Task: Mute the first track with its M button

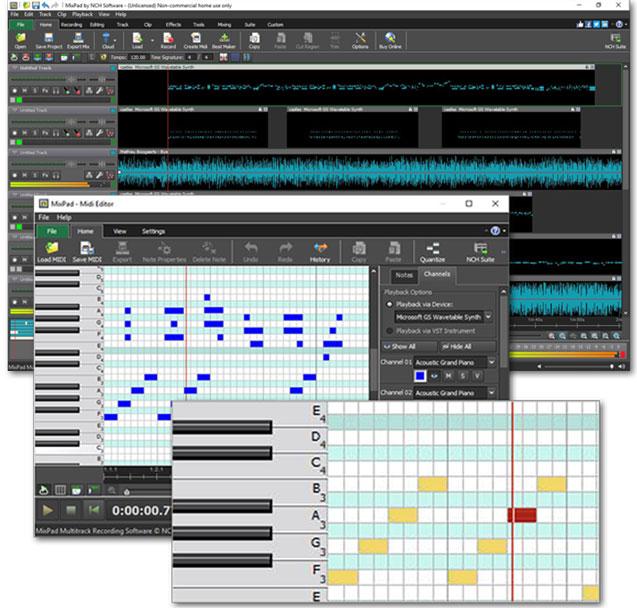Action: click(x=25, y=91)
